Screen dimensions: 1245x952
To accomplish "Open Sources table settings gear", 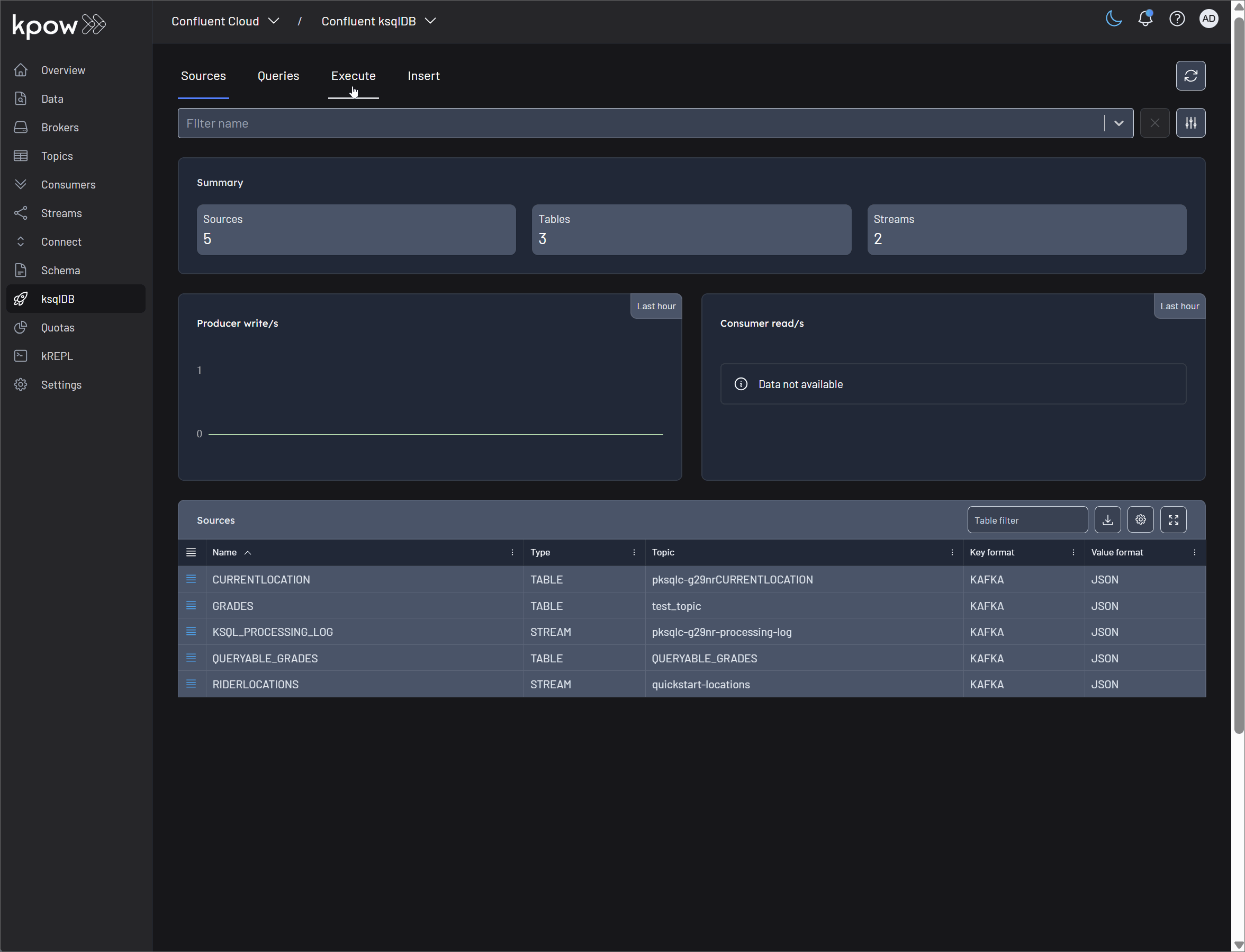I will (1140, 519).
